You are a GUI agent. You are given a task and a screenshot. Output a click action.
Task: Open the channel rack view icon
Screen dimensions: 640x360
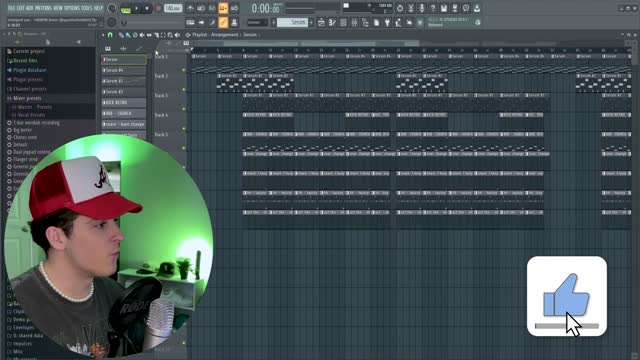click(x=343, y=23)
